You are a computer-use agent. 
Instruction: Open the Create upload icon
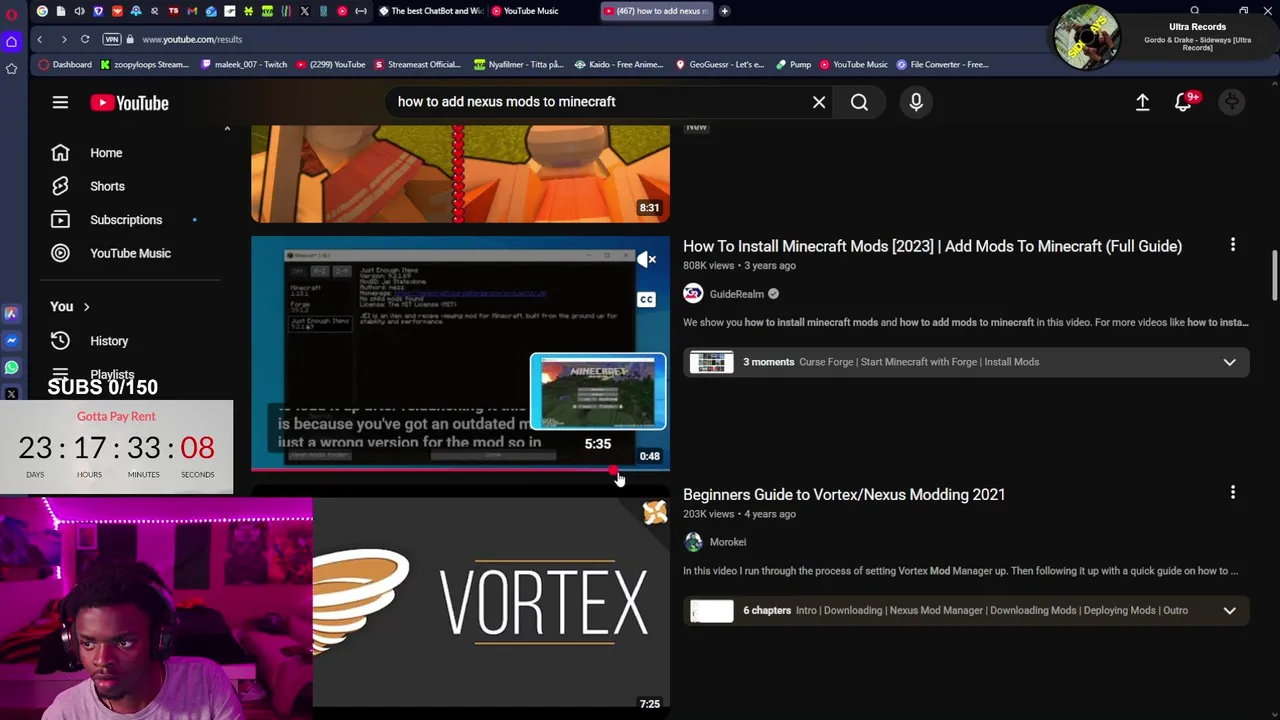[1142, 102]
